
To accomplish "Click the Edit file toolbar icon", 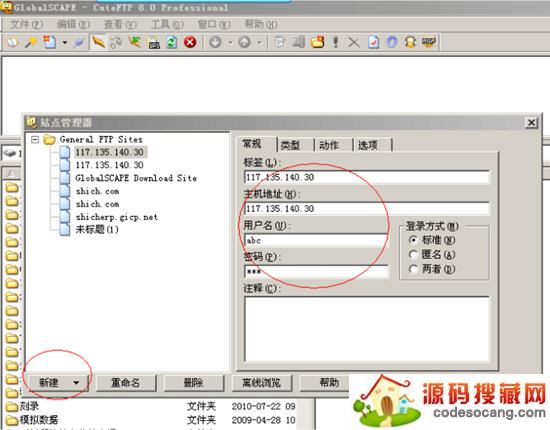I will click(x=280, y=42).
